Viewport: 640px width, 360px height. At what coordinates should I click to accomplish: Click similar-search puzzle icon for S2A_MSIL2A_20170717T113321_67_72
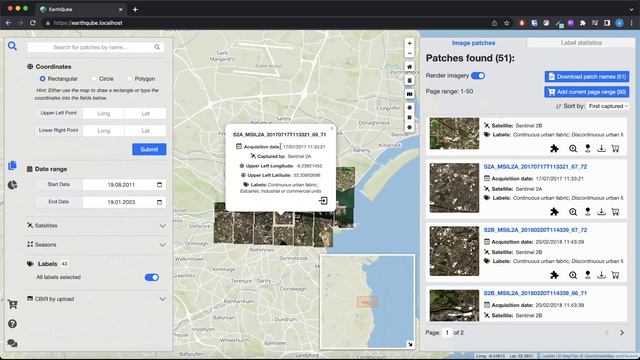click(x=554, y=212)
